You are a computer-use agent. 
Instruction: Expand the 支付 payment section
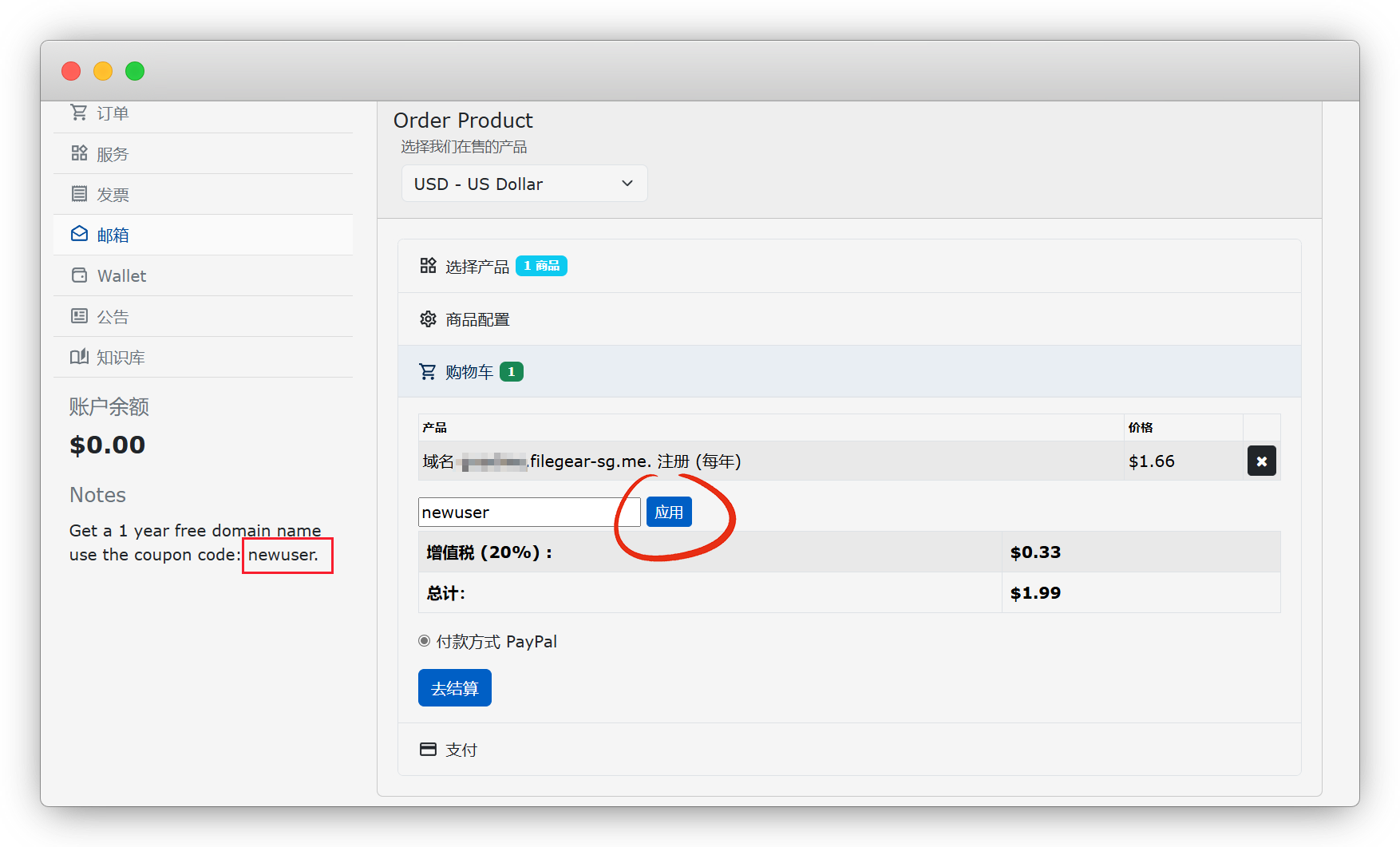pyautogui.click(x=461, y=750)
